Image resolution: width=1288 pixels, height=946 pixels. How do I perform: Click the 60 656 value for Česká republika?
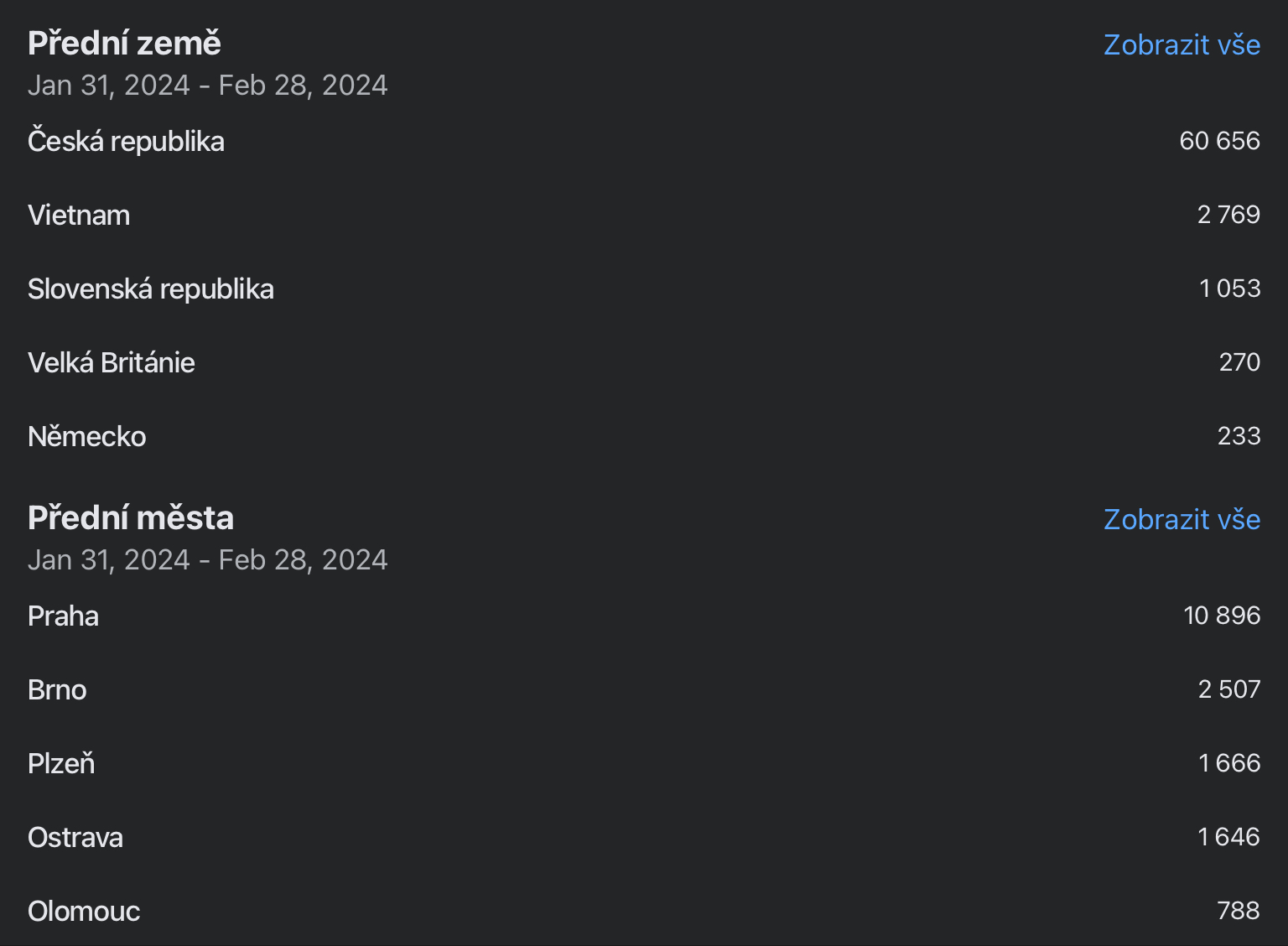pyautogui.click(x=1219, y=141)
